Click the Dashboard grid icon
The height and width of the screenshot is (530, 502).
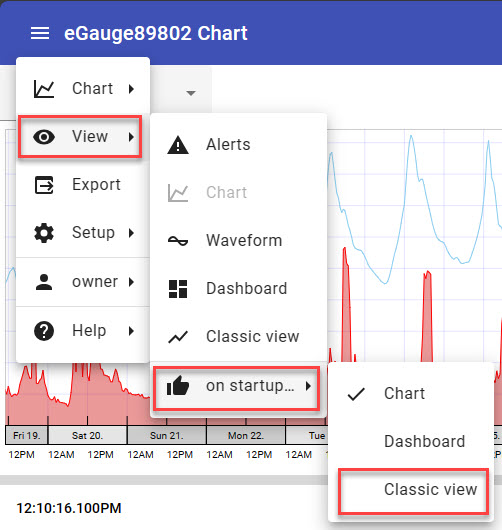(178, 289)
